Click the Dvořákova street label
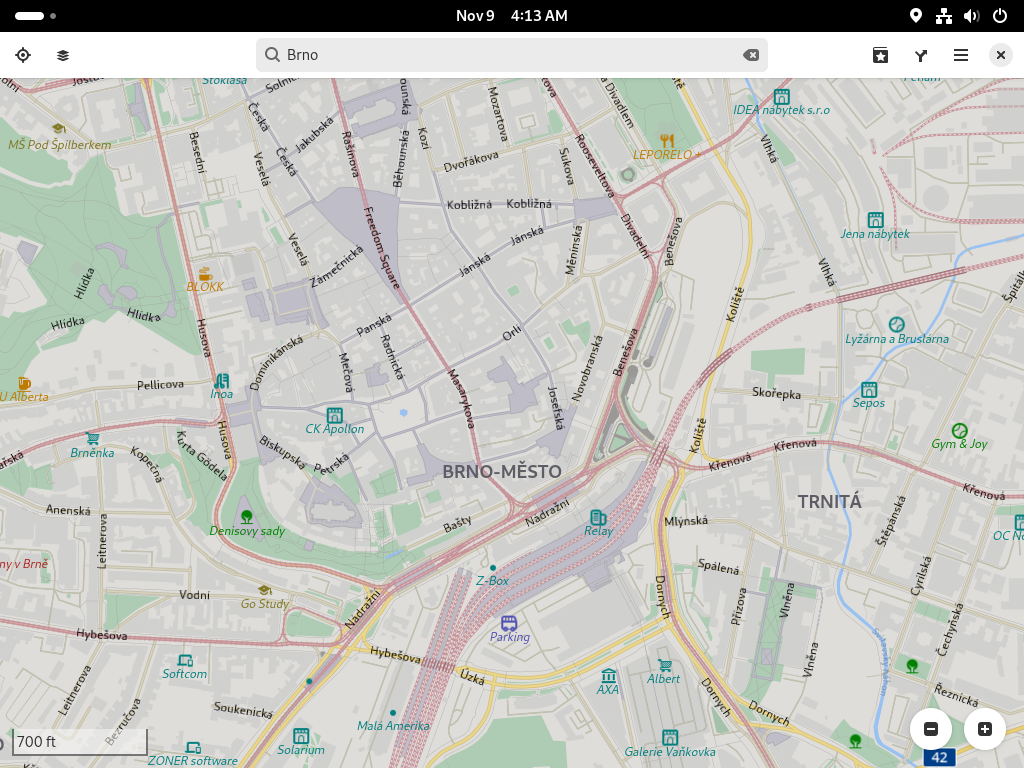 click(x=471, y=161)
